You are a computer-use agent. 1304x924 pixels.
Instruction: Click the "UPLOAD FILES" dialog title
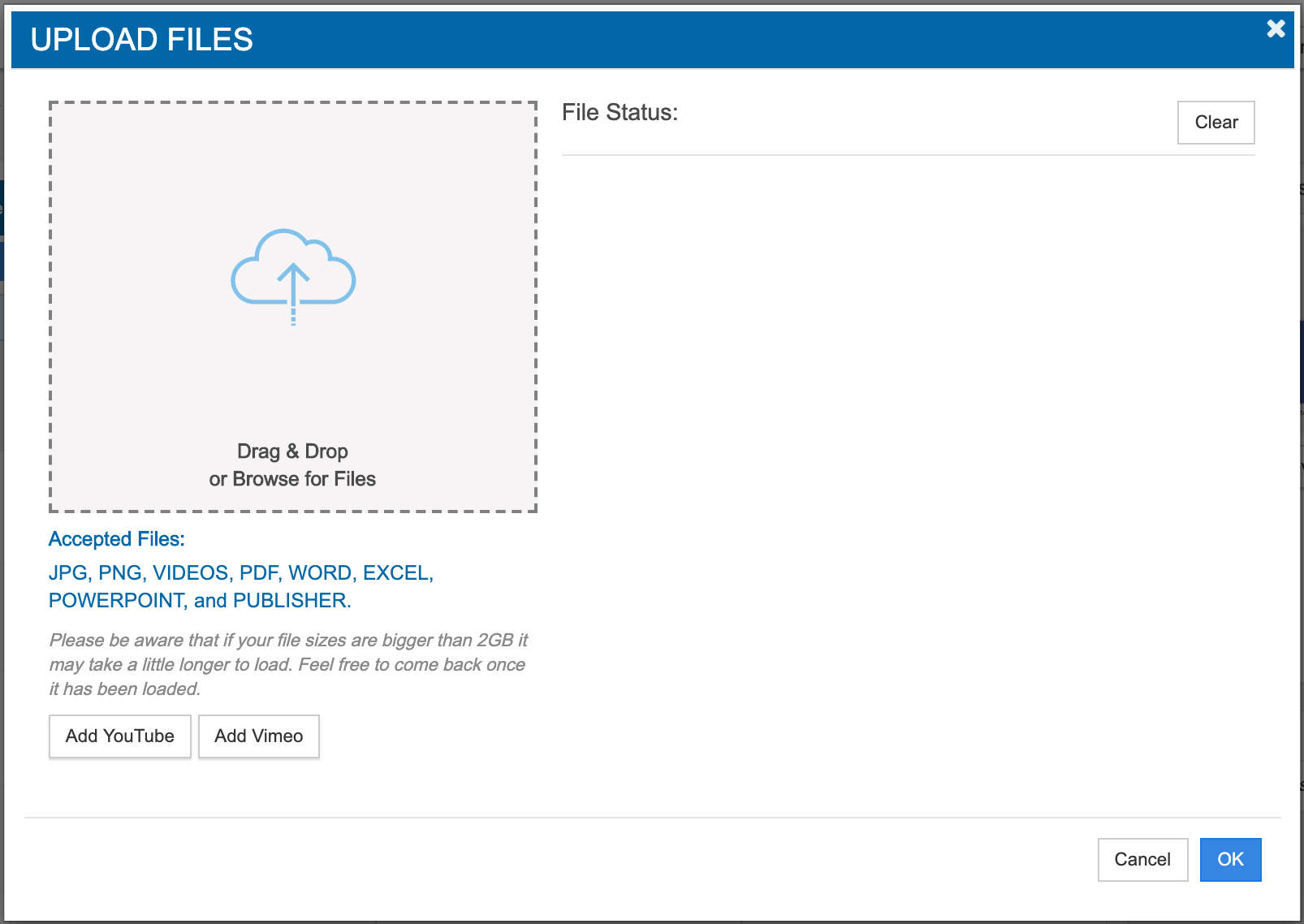[x=142, y=40]
